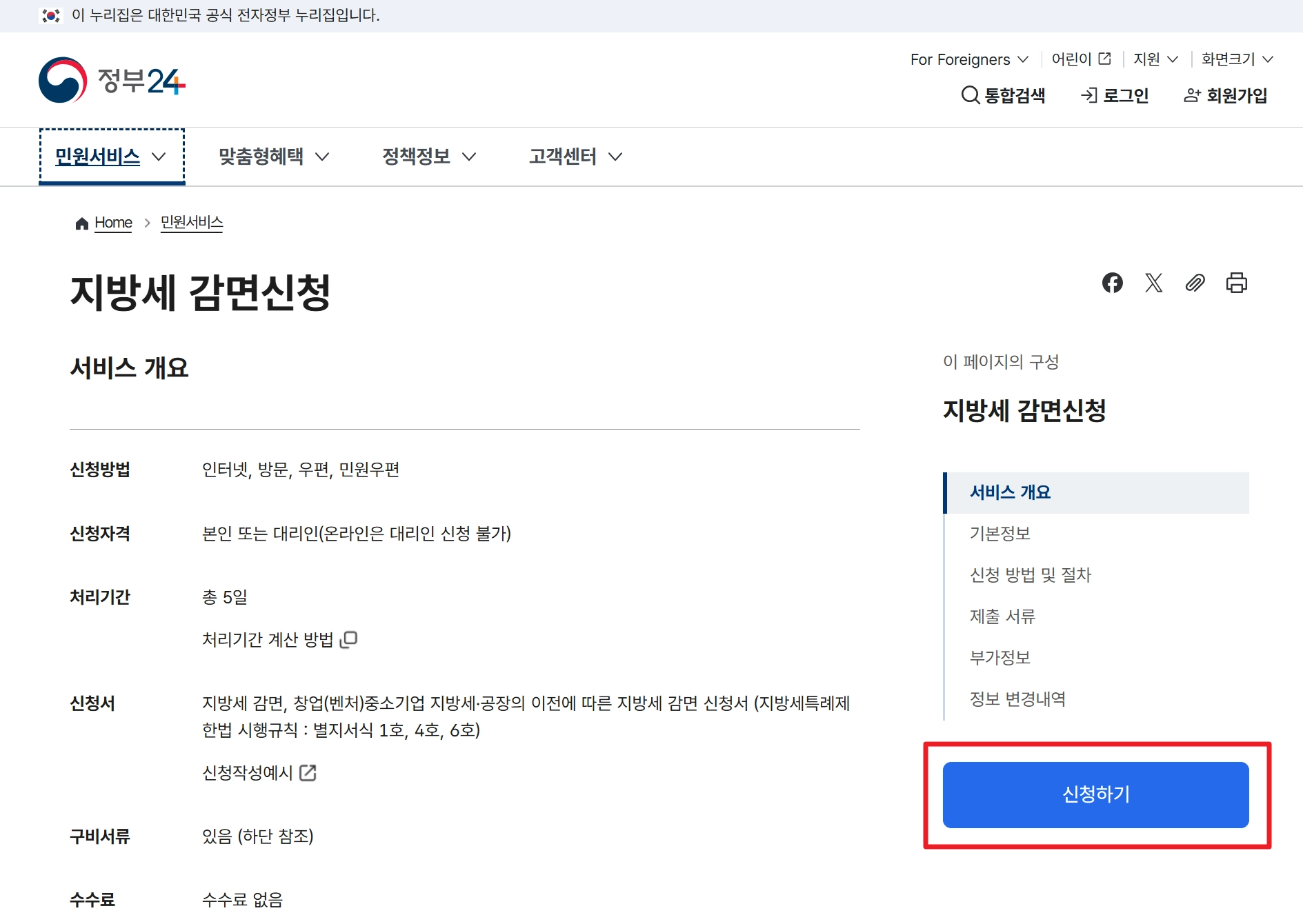1303x924 pixels.
Task: Click the 로그인 login icon
Action: coord(1090,96)
